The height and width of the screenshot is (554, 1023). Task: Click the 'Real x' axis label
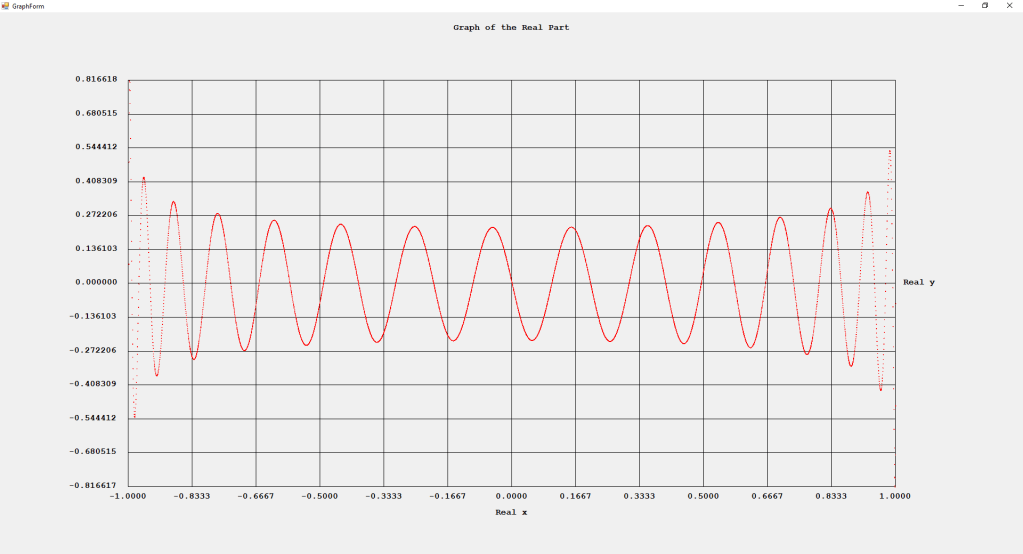click(511, 513)
